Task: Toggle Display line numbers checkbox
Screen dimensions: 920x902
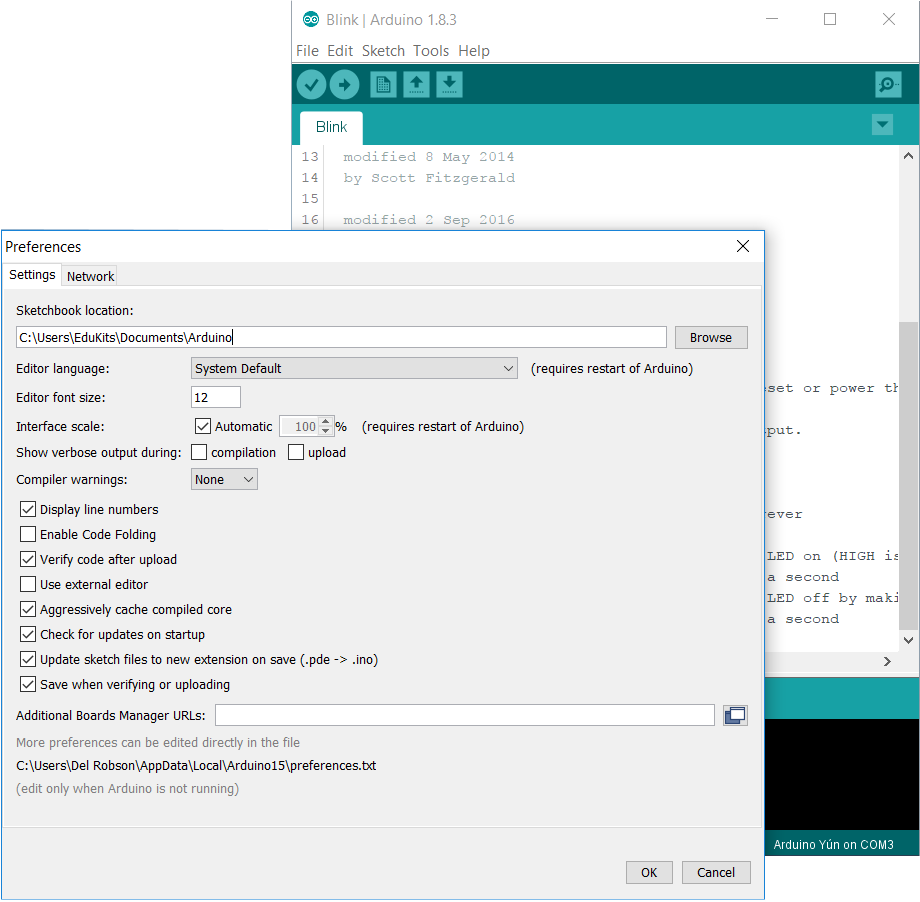Action: click(x=28, y=509)
